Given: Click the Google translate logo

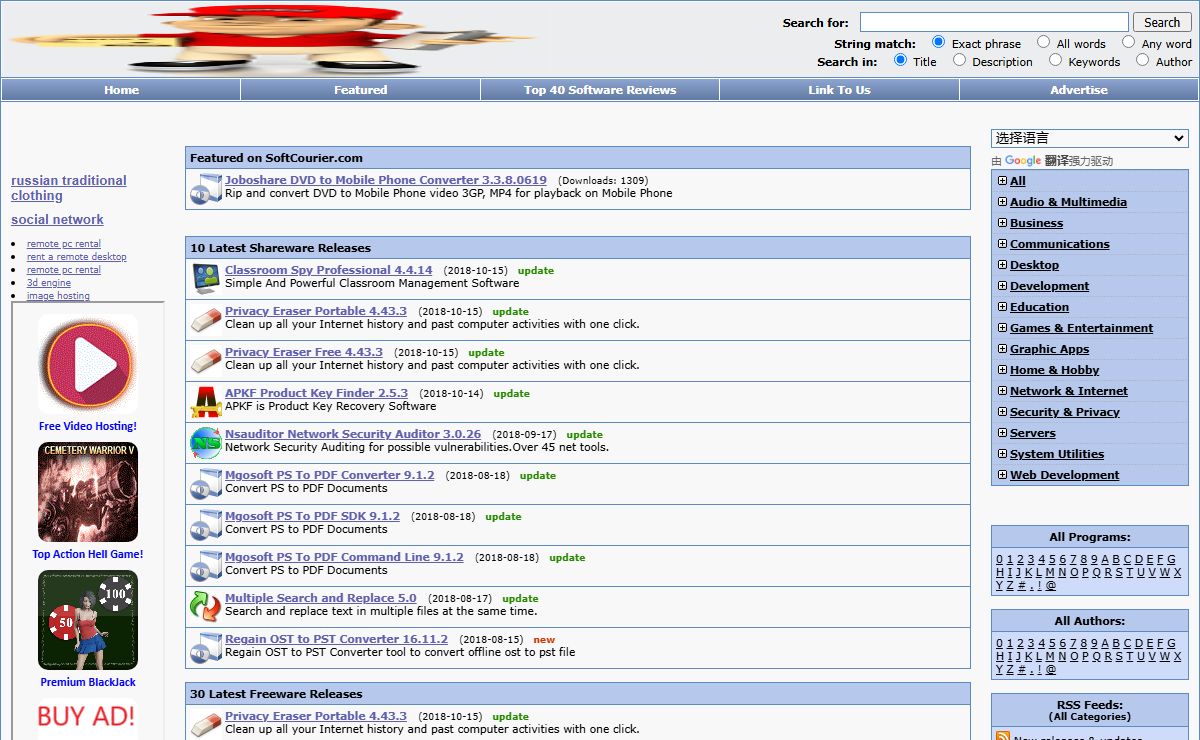Looking at the screenshot, I should pos(1023,161).
